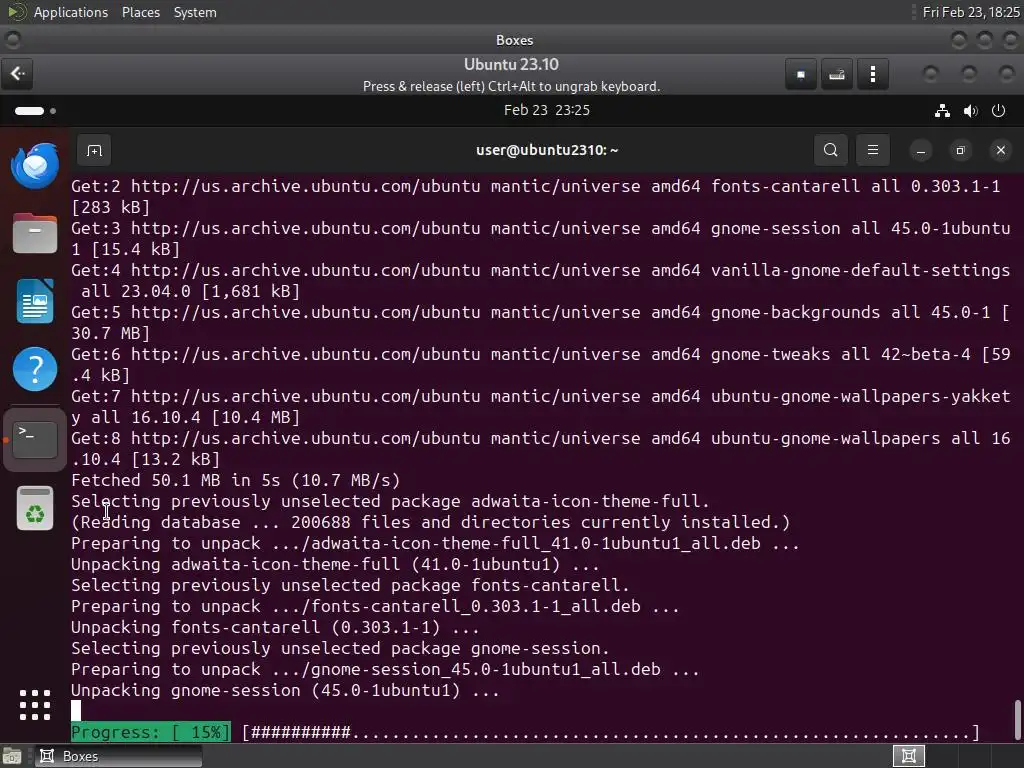The image size is (1024, 768).
Task: Open the guest volume indicator
Action: (x=970, y=110)
